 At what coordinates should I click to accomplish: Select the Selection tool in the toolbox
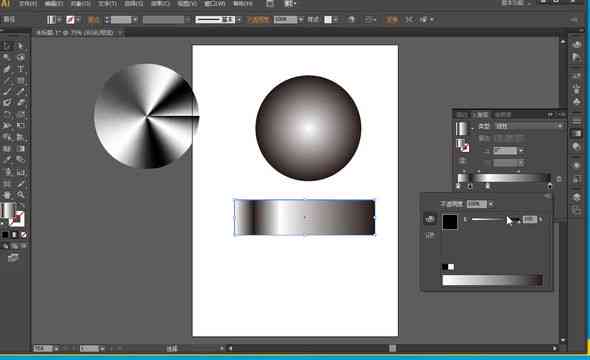pos(6,46)
